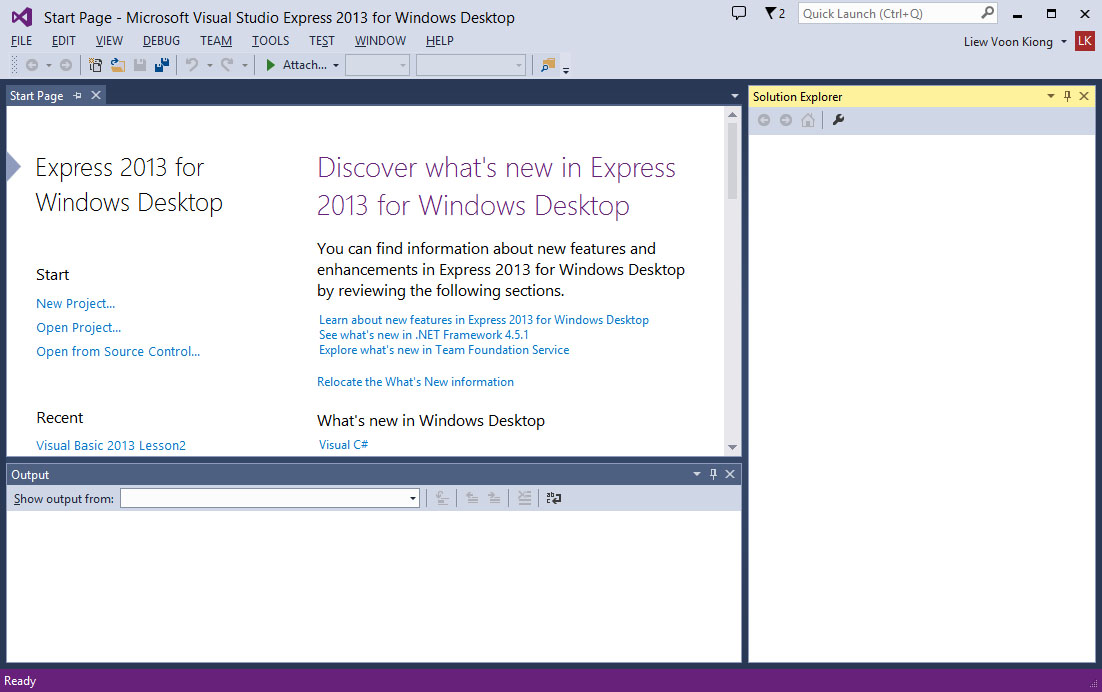Click the Properties wrench icon in Solution Explorer
Screen dimensions: 1102x692
838,119
